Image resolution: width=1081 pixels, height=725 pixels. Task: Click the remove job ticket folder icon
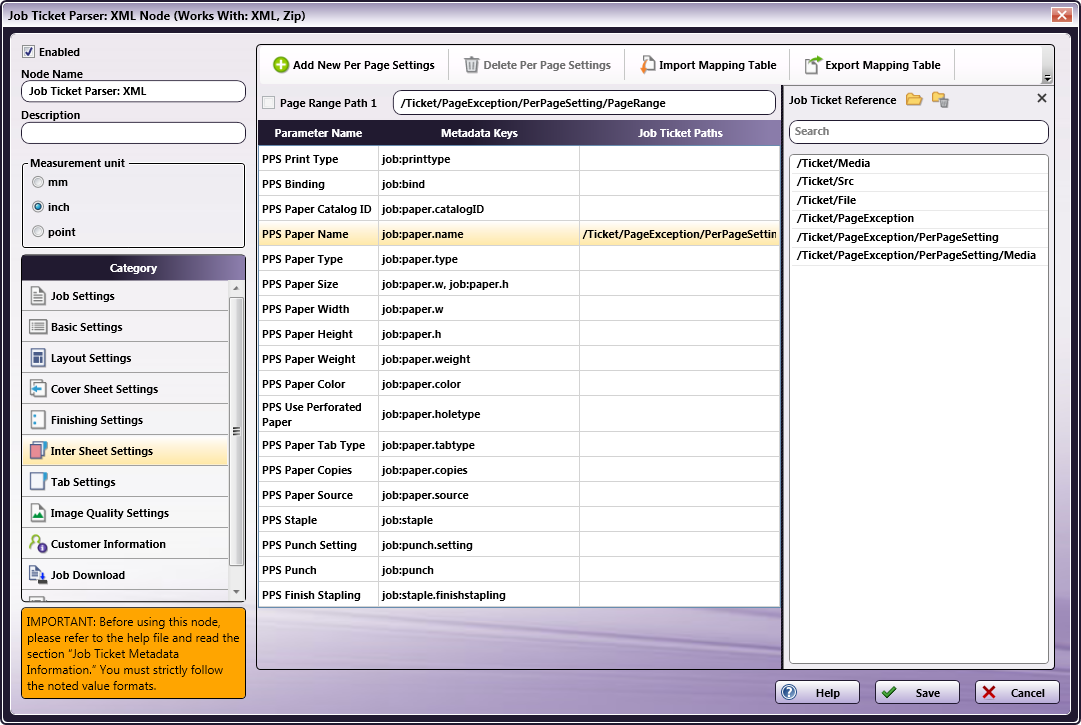tap(940, 100)
